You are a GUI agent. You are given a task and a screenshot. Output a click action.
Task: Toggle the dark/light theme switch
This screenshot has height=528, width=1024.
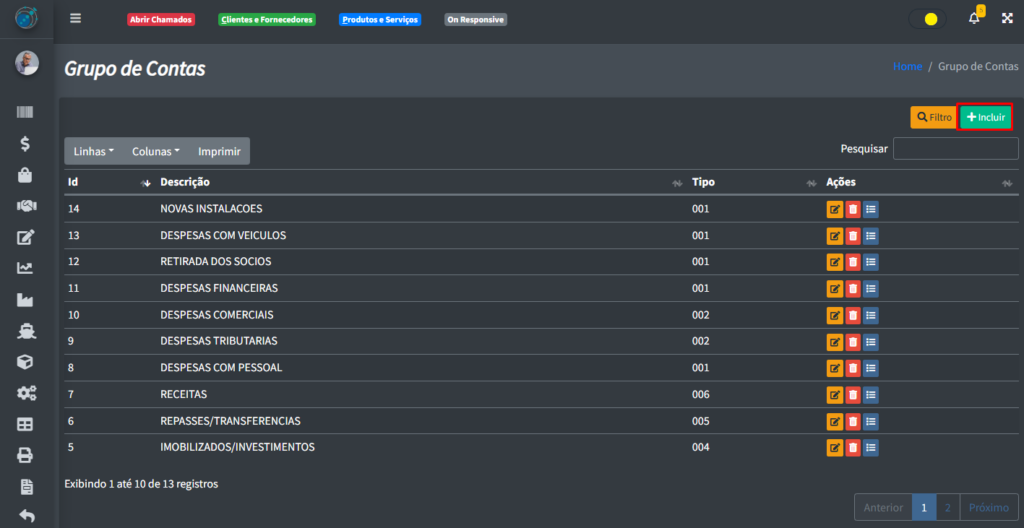927,19
